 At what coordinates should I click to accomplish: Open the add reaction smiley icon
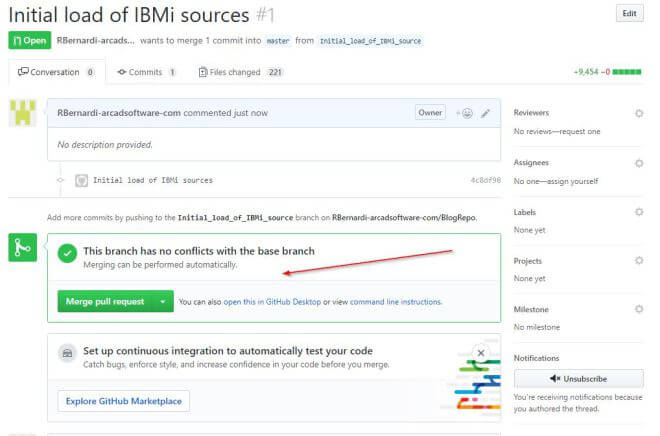coord(465,113)
